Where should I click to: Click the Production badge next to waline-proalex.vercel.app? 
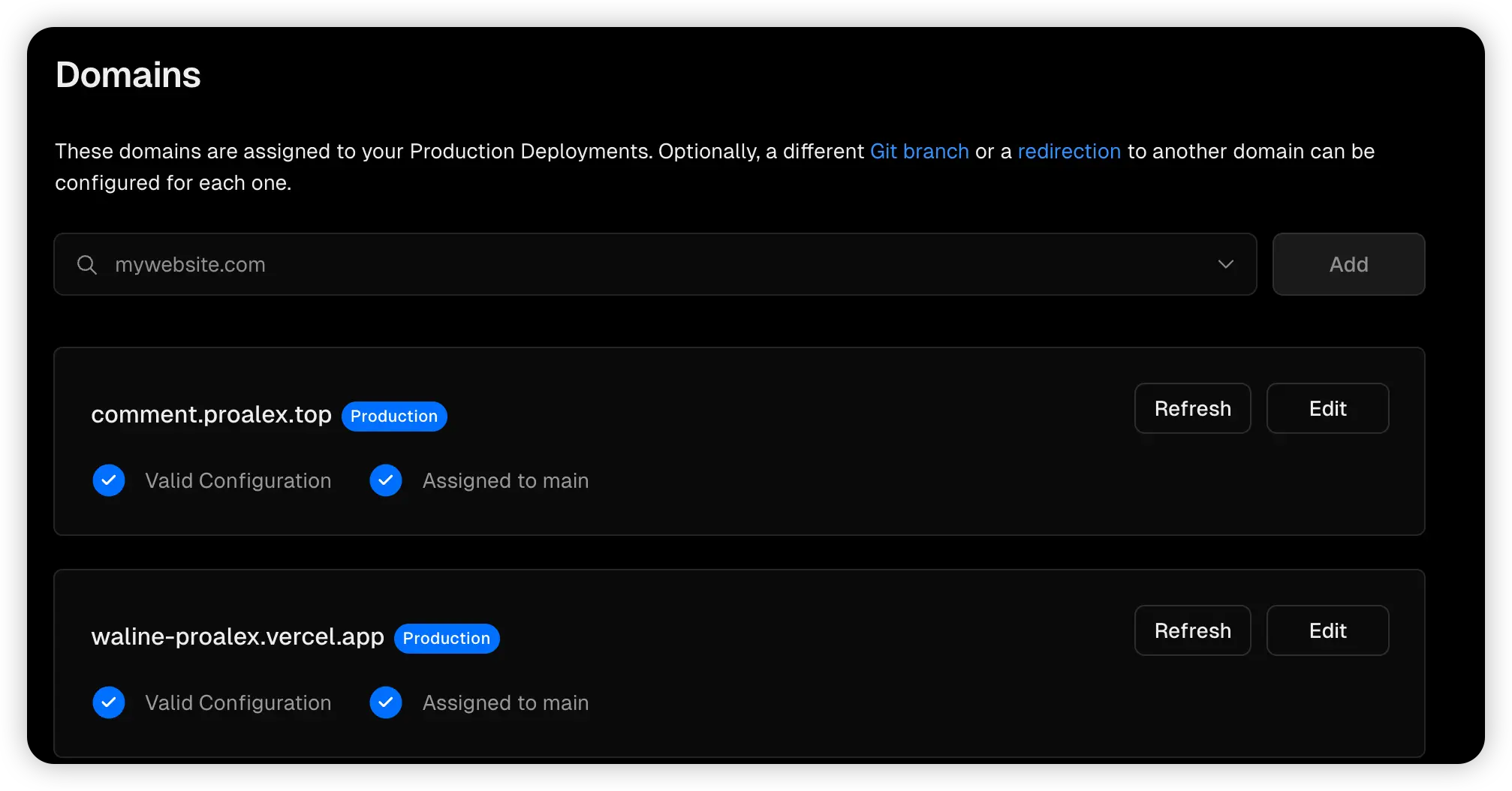447,639
